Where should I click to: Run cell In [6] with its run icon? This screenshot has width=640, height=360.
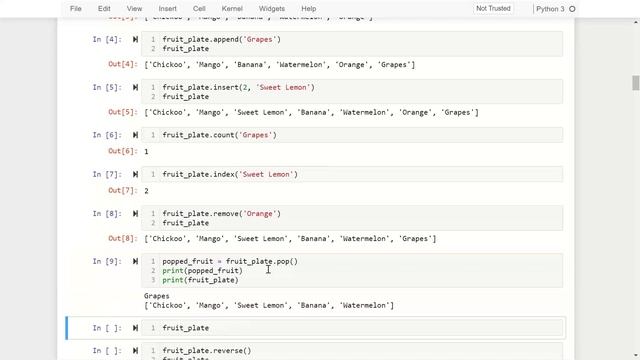pyautogui.click(x=135, y=135)
